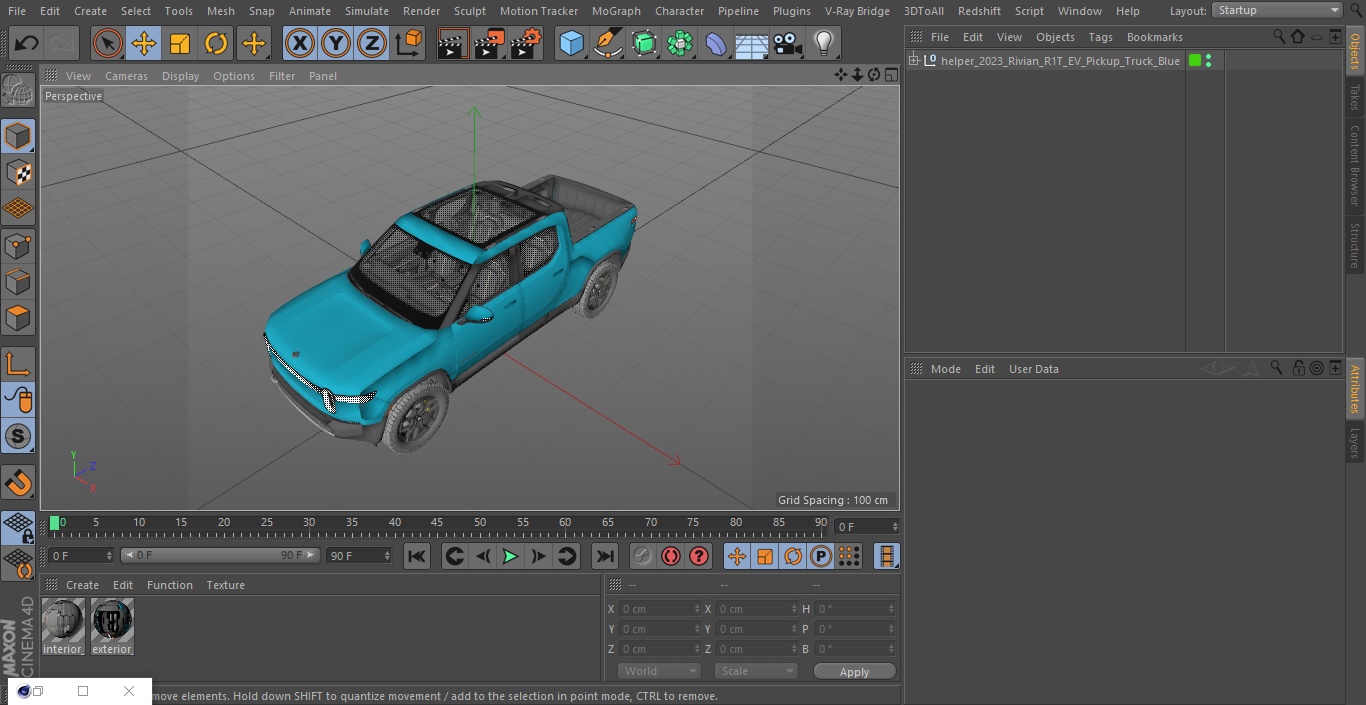
Task: Activate the Scale tool
Action: [180, 43]
